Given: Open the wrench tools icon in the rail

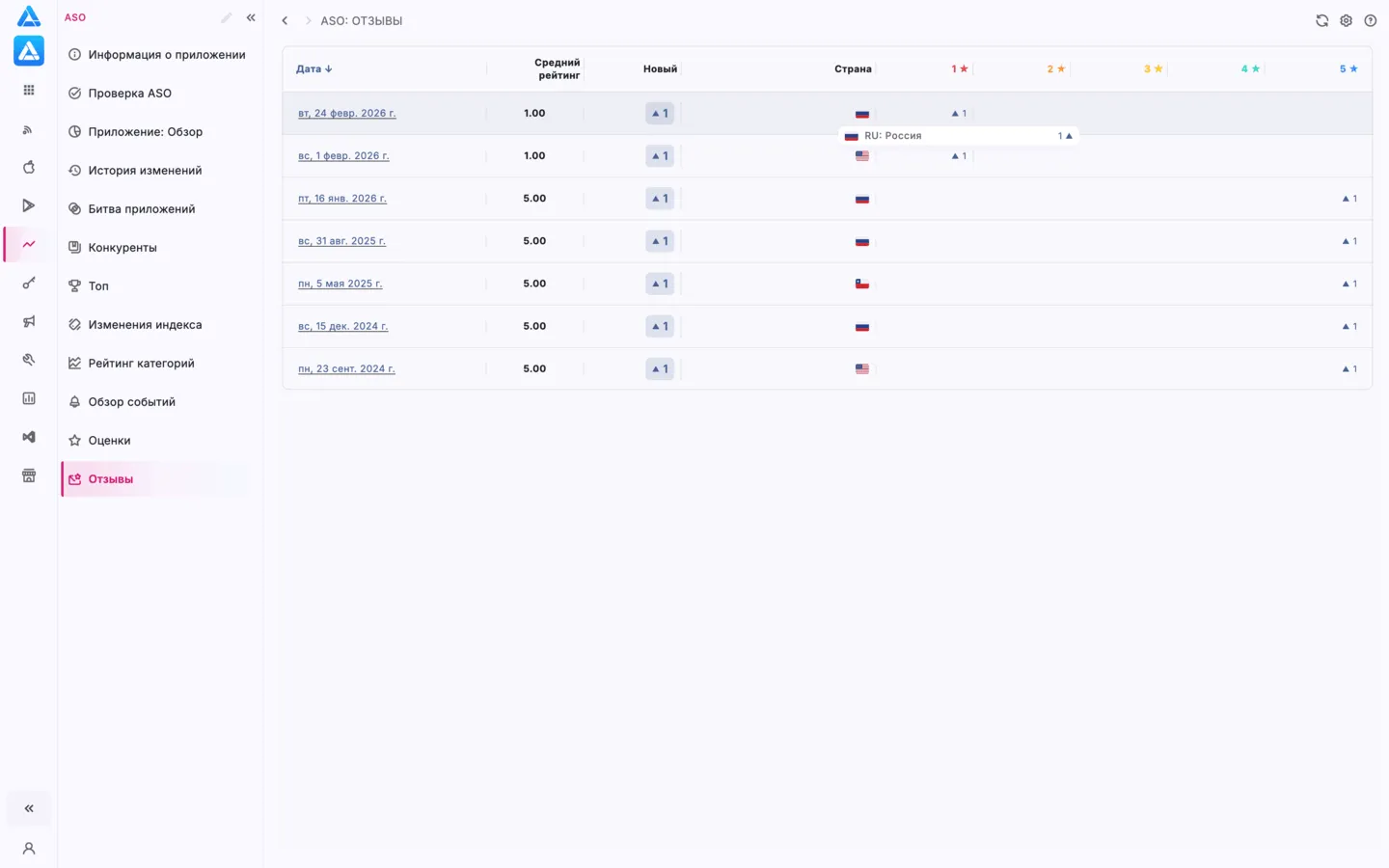Looking at the screenshot, I should coord(29,360).
